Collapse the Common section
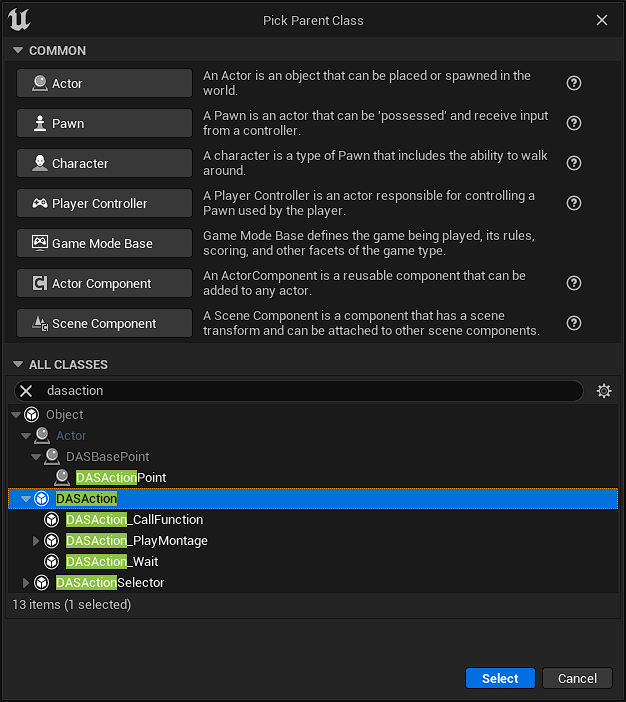The height and width of the screenshot is (702, 626). point(17,51)
